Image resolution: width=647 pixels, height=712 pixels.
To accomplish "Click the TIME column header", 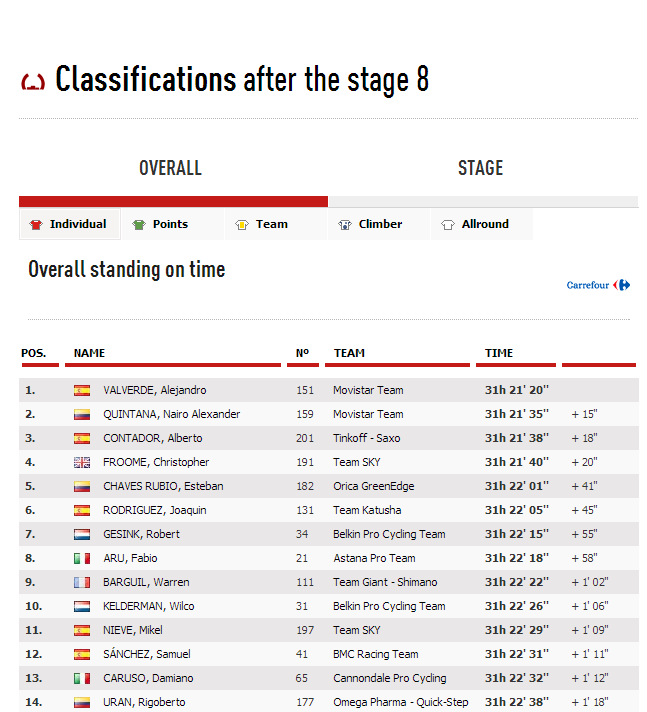I will point(499,353).
